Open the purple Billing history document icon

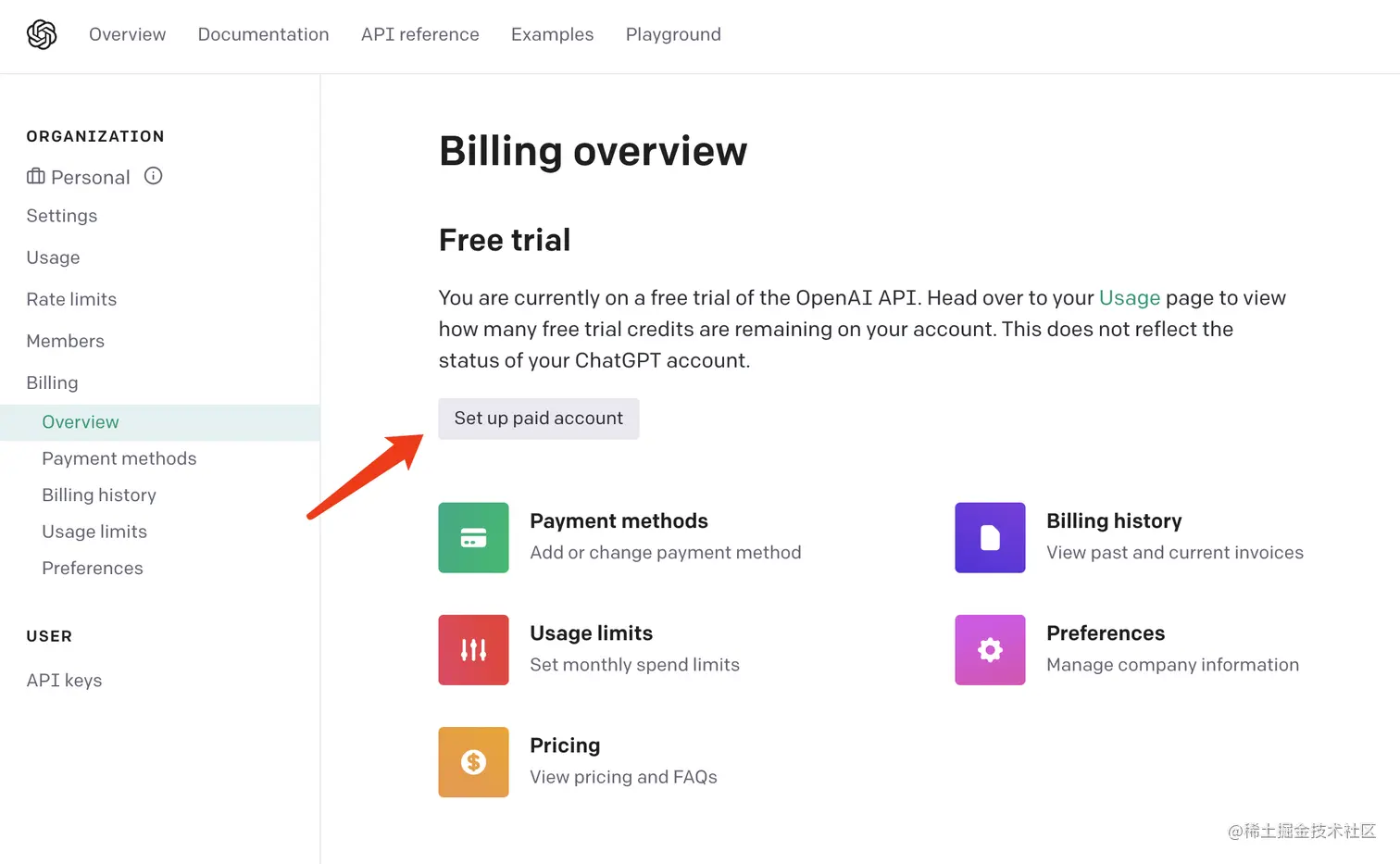tap(990, 537)
